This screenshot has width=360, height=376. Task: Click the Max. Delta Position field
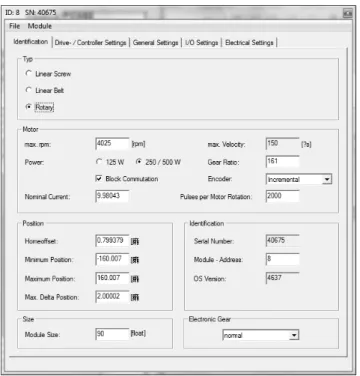(112, 297)
